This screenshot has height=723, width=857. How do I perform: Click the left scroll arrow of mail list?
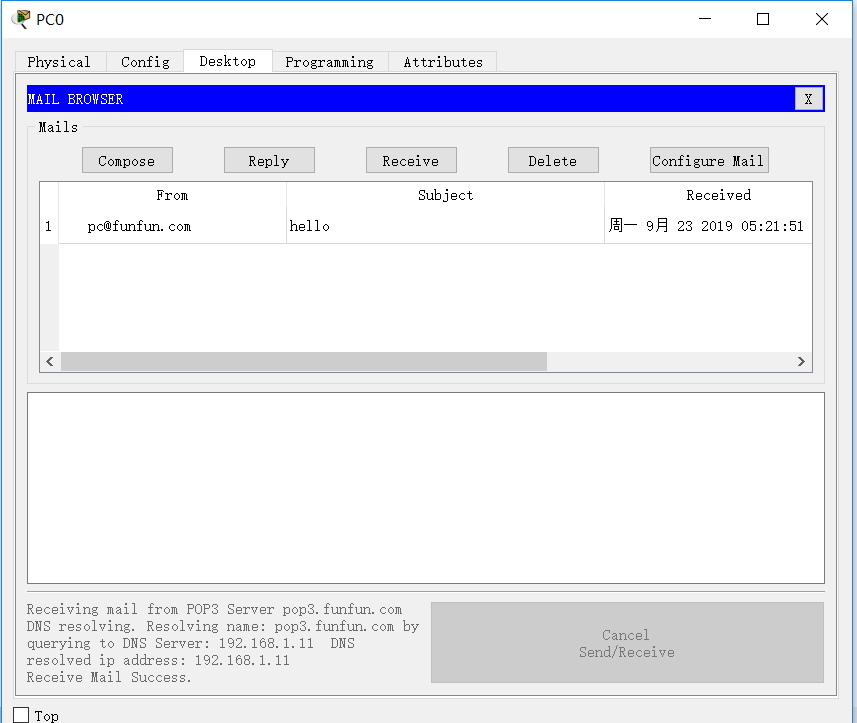point(50,361)
